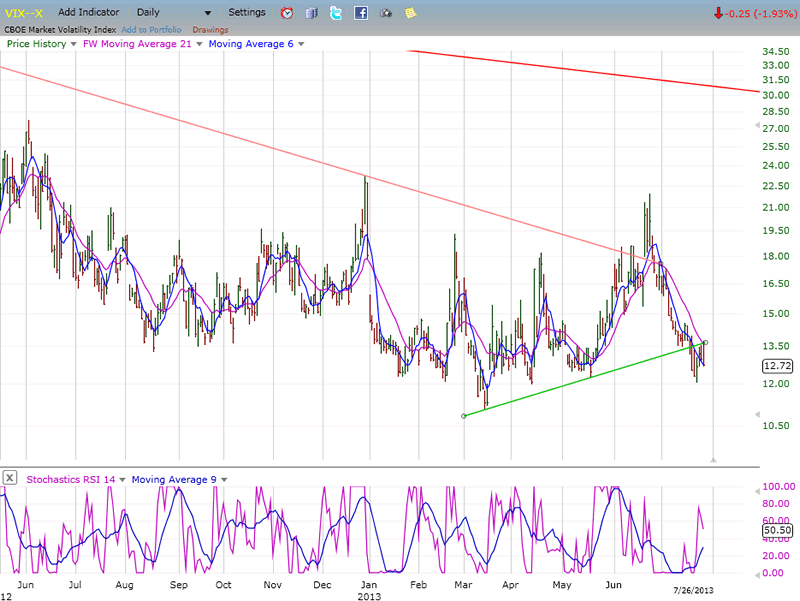The image size is (800, 601).
Task: Click the Add to Portfolio link
Action: pyautogui.click(x=151, y=30)
